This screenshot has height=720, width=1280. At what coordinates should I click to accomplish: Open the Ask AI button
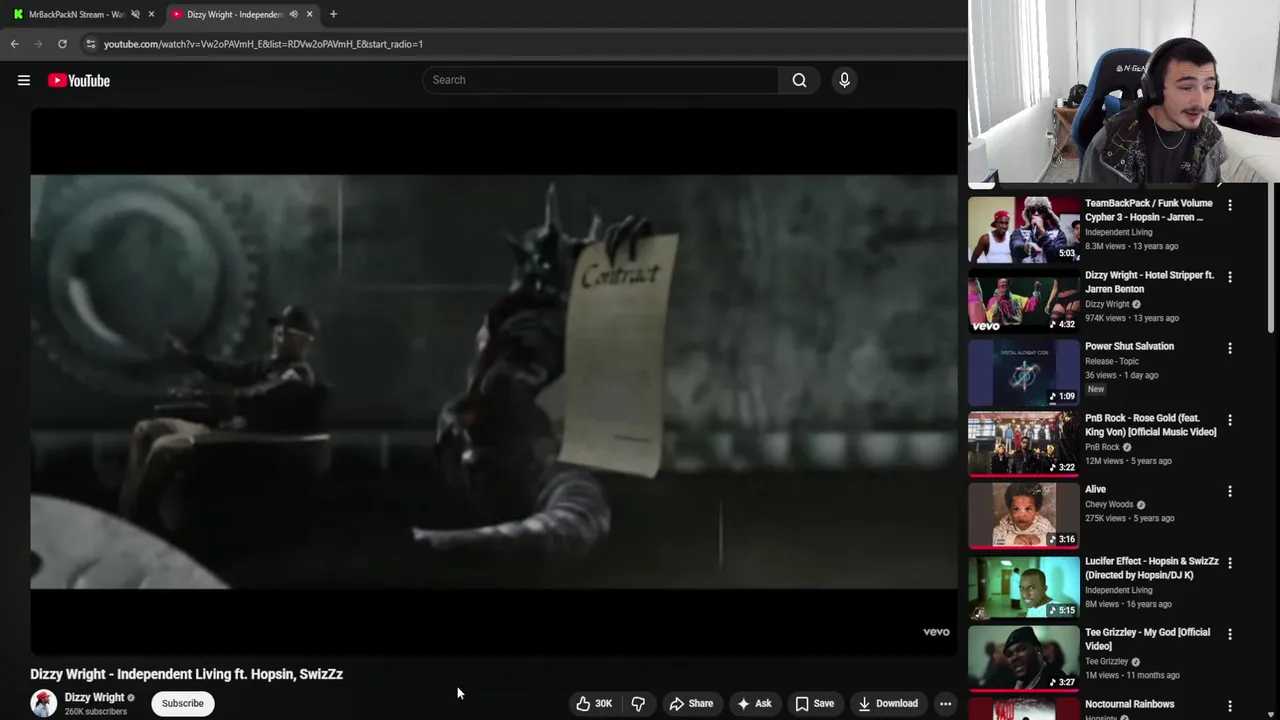(x=754, y=703)
